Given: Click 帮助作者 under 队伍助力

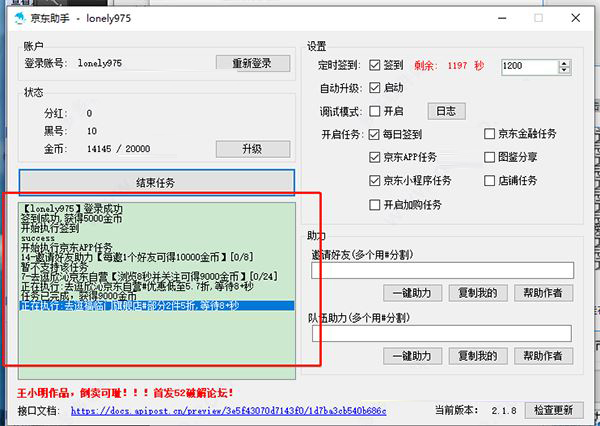Looking at the screenshot, I should [543, 356].
